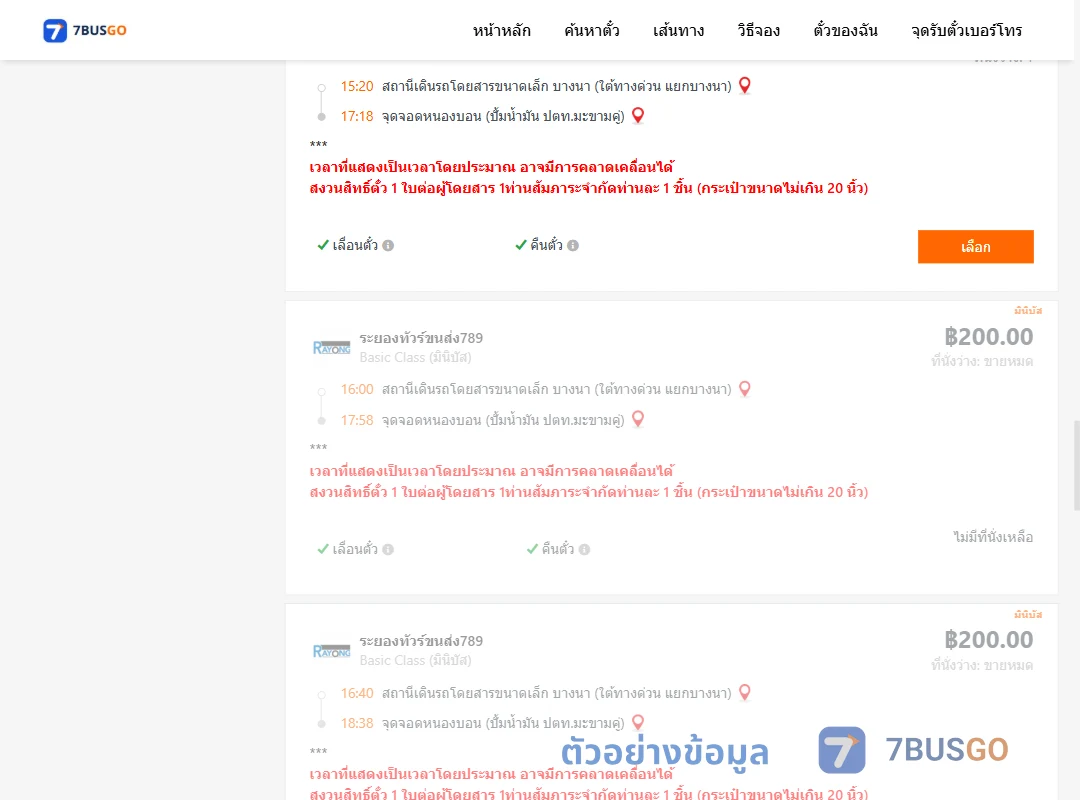Click คืนตั๋ว label in 16:00 trip
This screenshot has height=800, width=1080.
coord(557,548)
